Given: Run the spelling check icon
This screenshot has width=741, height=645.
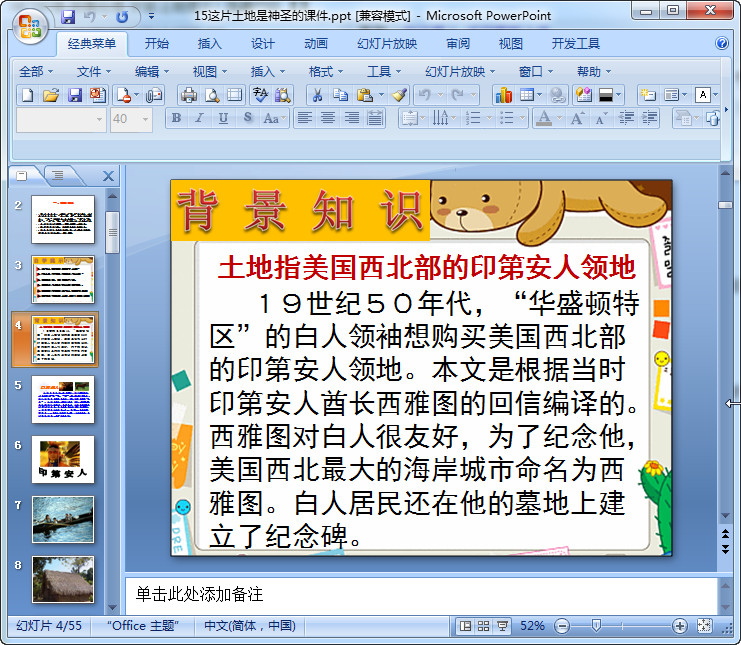Looking at the screenshot, I should coord(259,95).
